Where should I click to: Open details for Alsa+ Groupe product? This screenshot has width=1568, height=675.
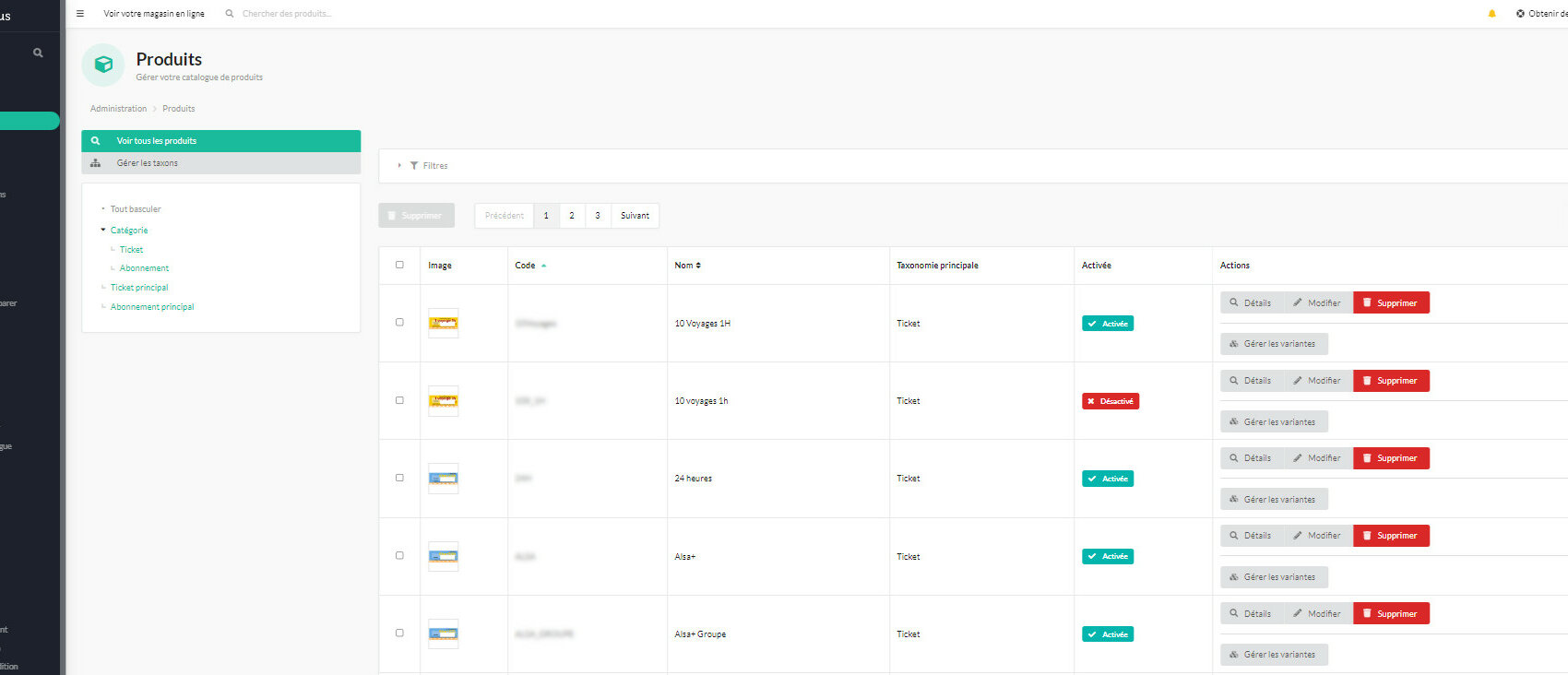click(x=1252, y=613)
